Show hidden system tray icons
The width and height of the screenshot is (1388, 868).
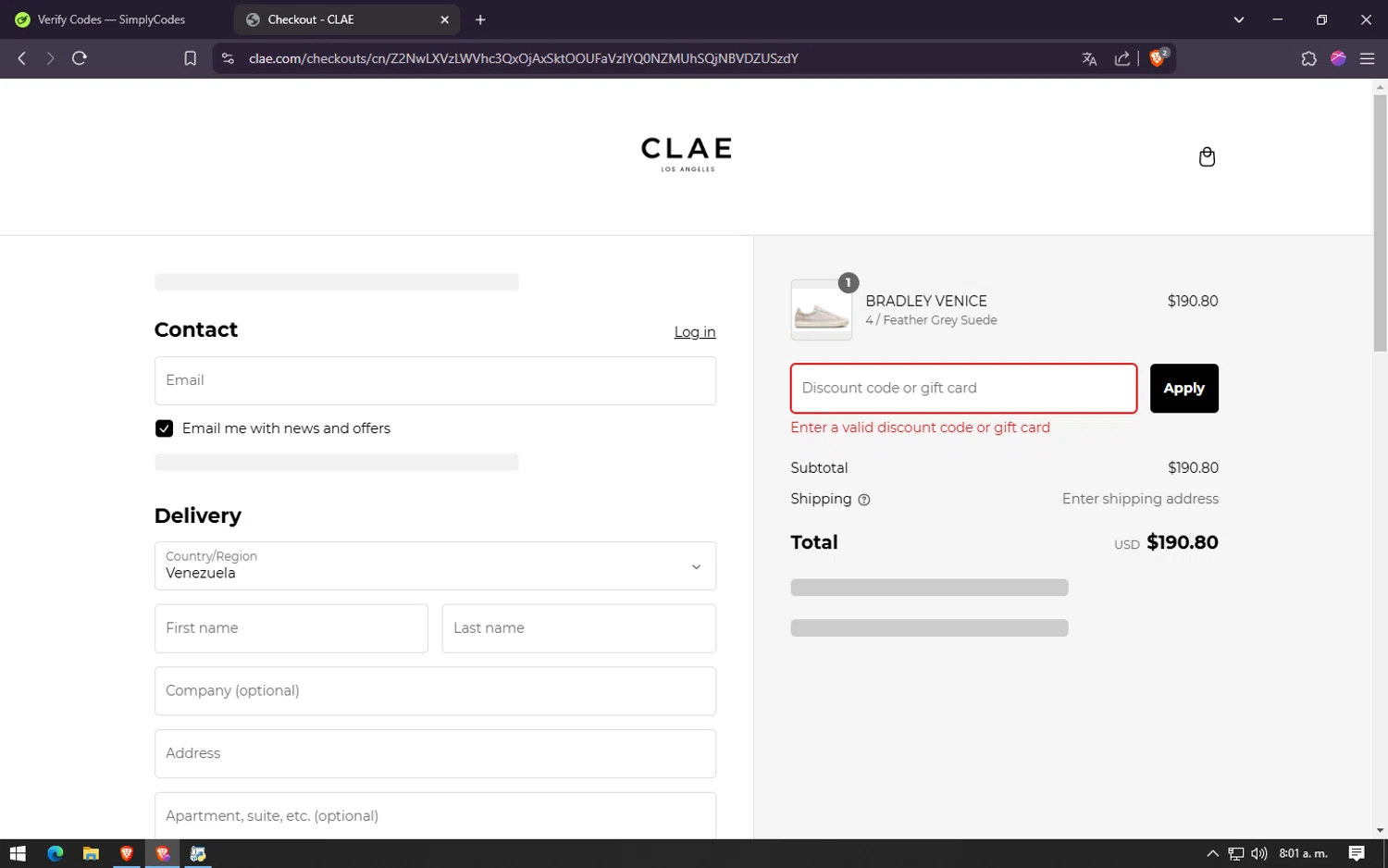click(x=1212, y=853)
